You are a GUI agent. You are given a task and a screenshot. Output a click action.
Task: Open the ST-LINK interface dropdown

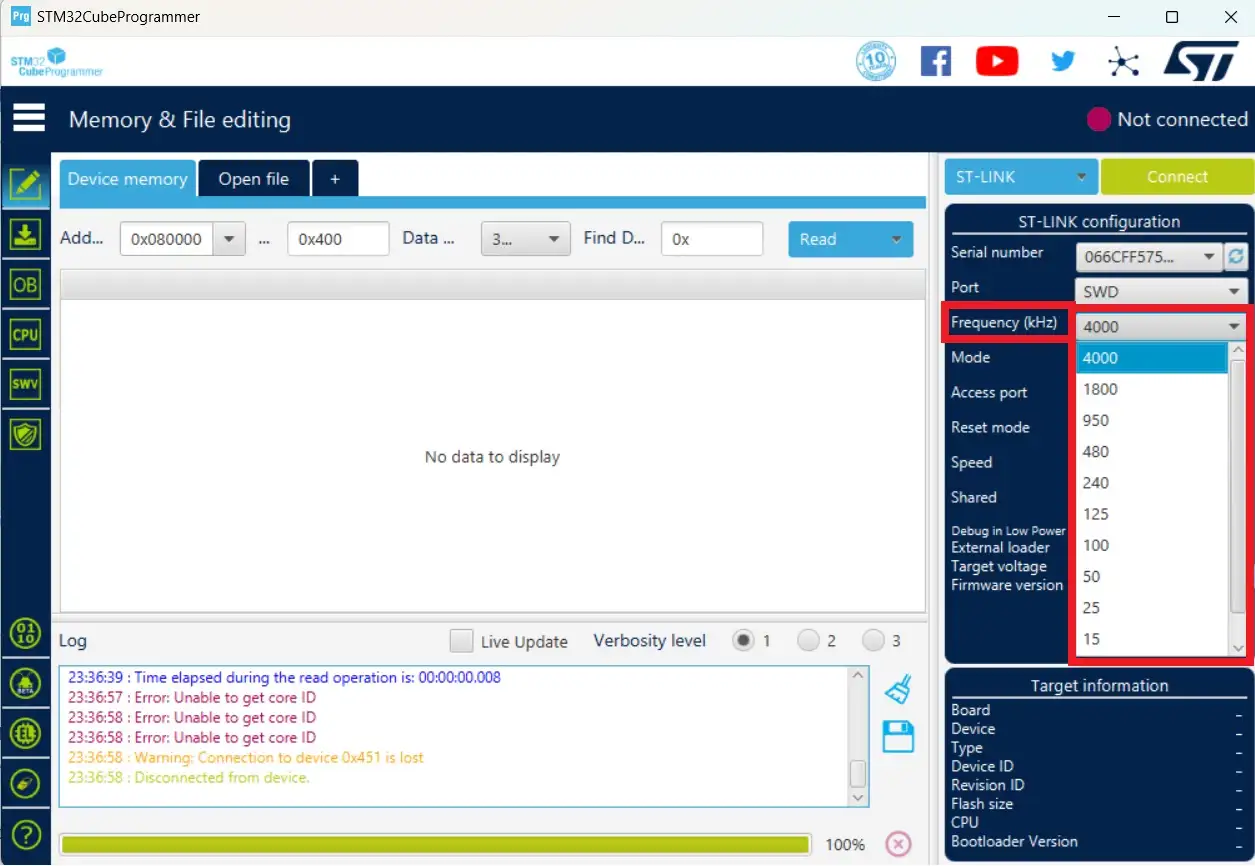point(1021,177)
